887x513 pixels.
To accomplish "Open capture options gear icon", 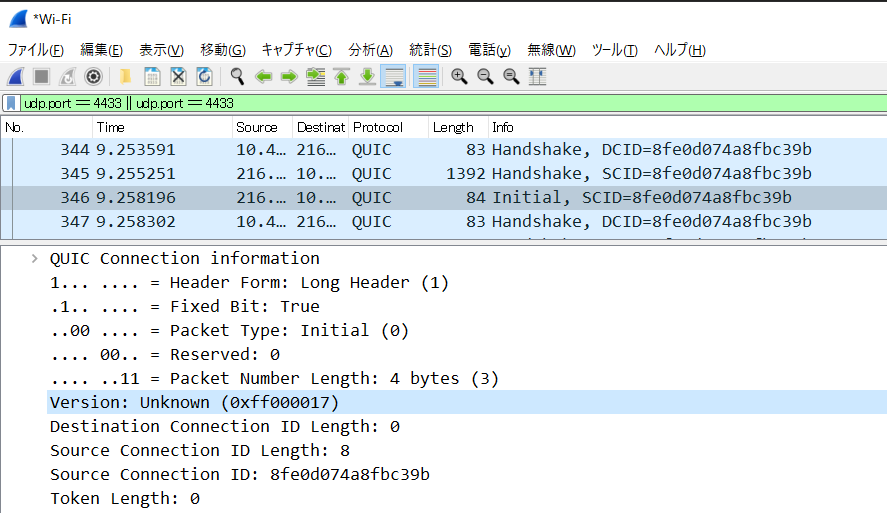I will (x=93, y=76).
